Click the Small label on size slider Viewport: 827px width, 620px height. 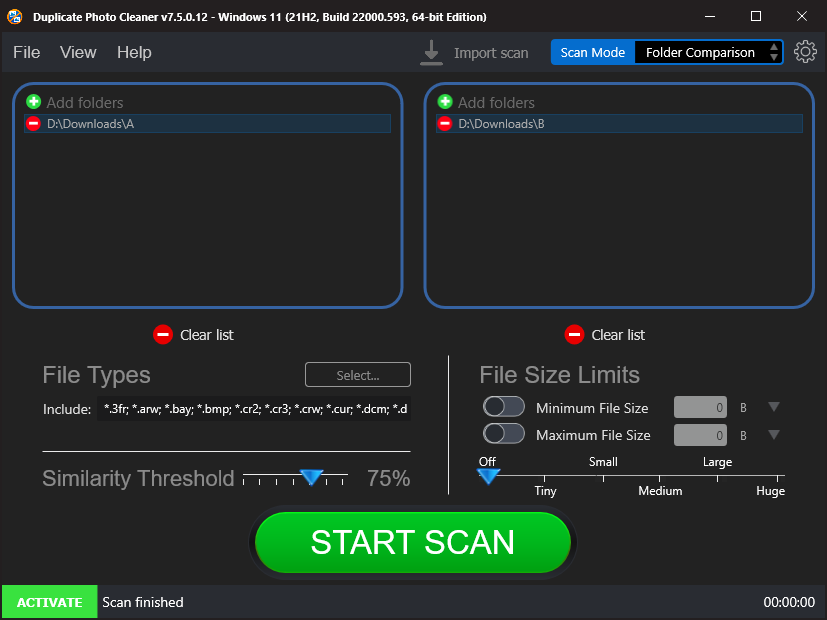click(603, 462)
